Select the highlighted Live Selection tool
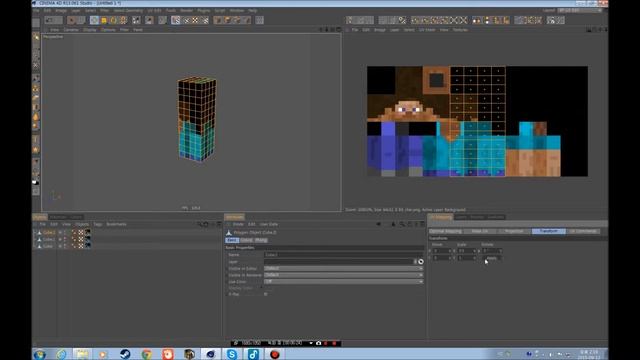 94,20
